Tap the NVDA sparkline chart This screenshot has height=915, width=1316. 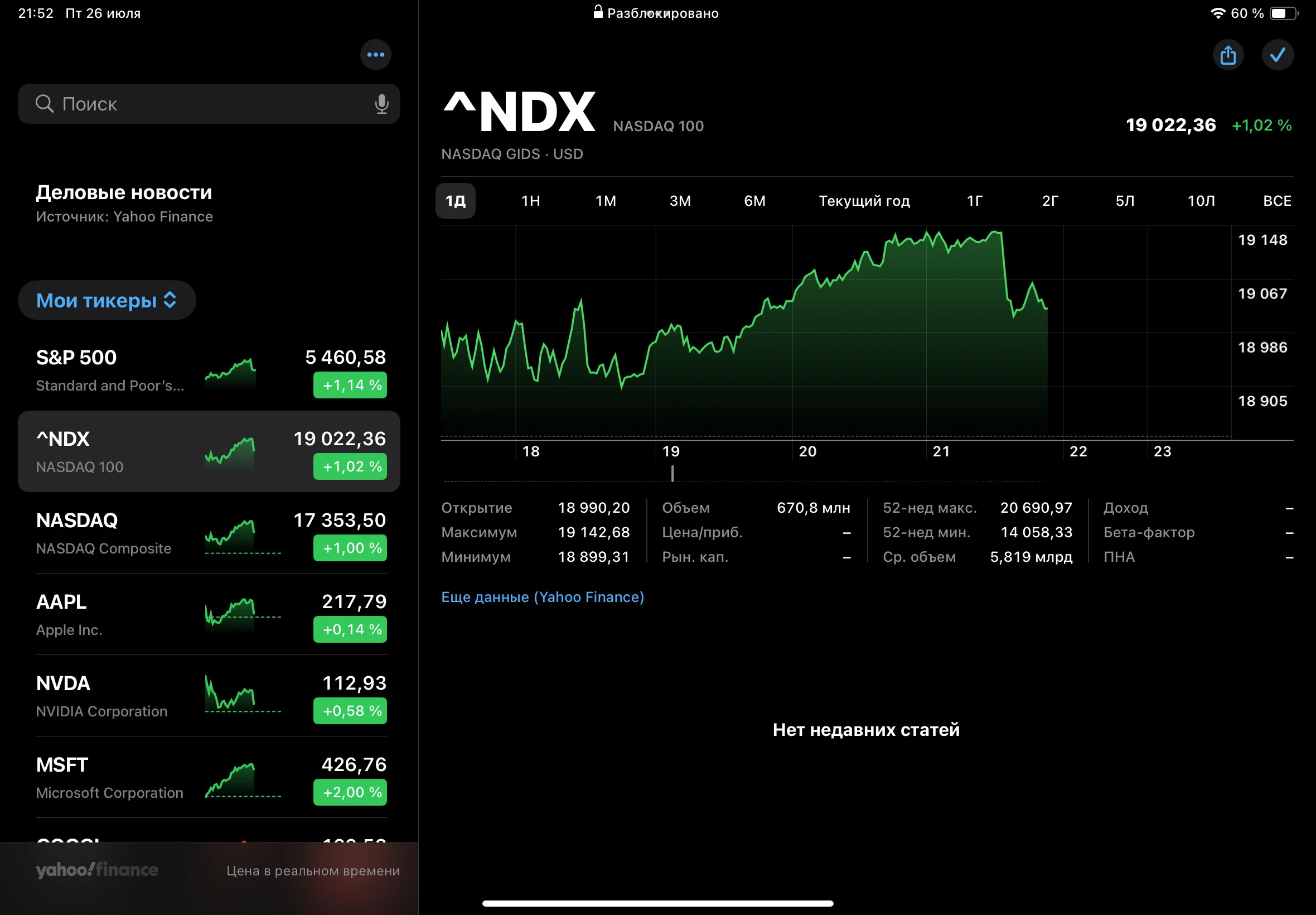pos(243,695)
